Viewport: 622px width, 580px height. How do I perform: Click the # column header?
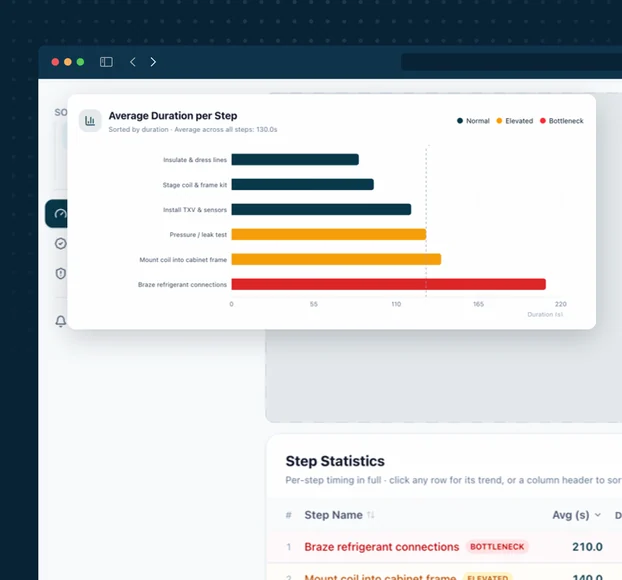tap(288, 515)
